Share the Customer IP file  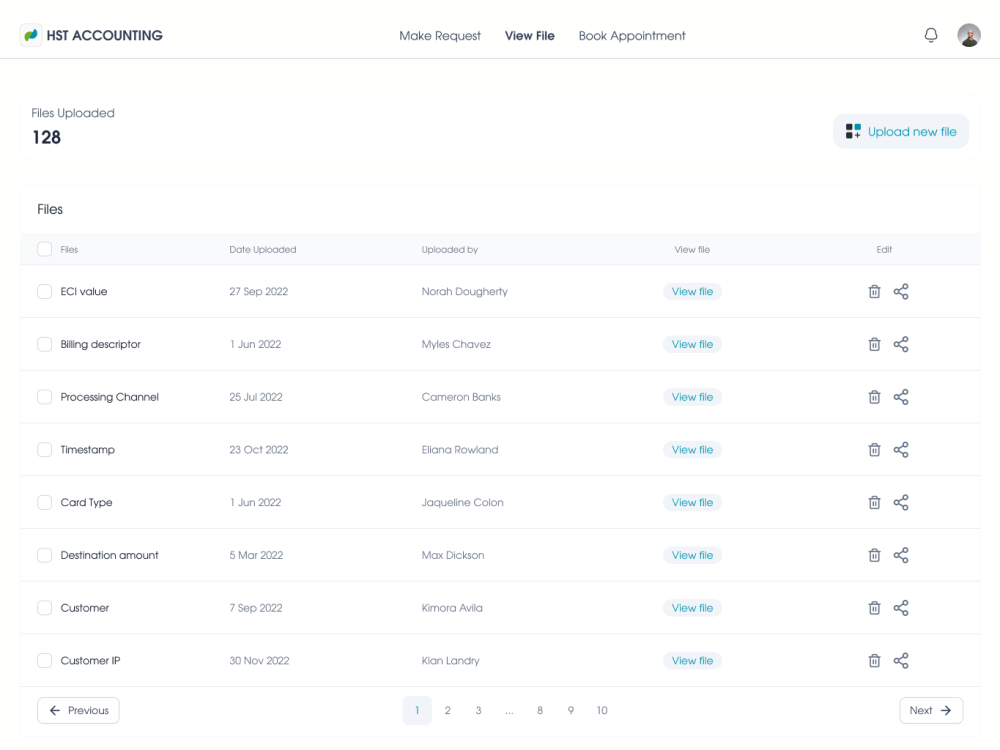point(901,661)
